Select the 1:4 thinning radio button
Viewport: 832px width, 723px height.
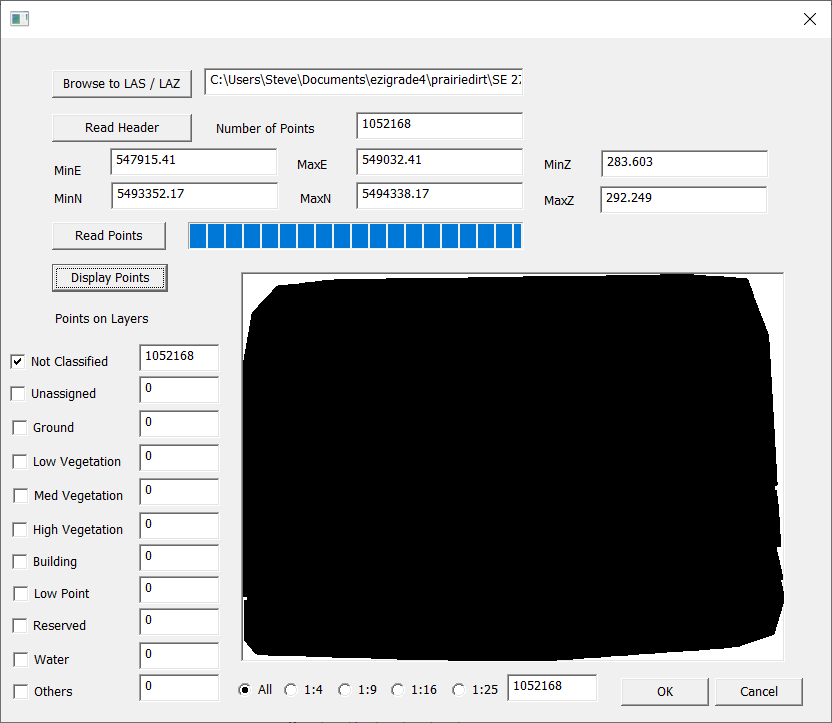click(291, 690)
